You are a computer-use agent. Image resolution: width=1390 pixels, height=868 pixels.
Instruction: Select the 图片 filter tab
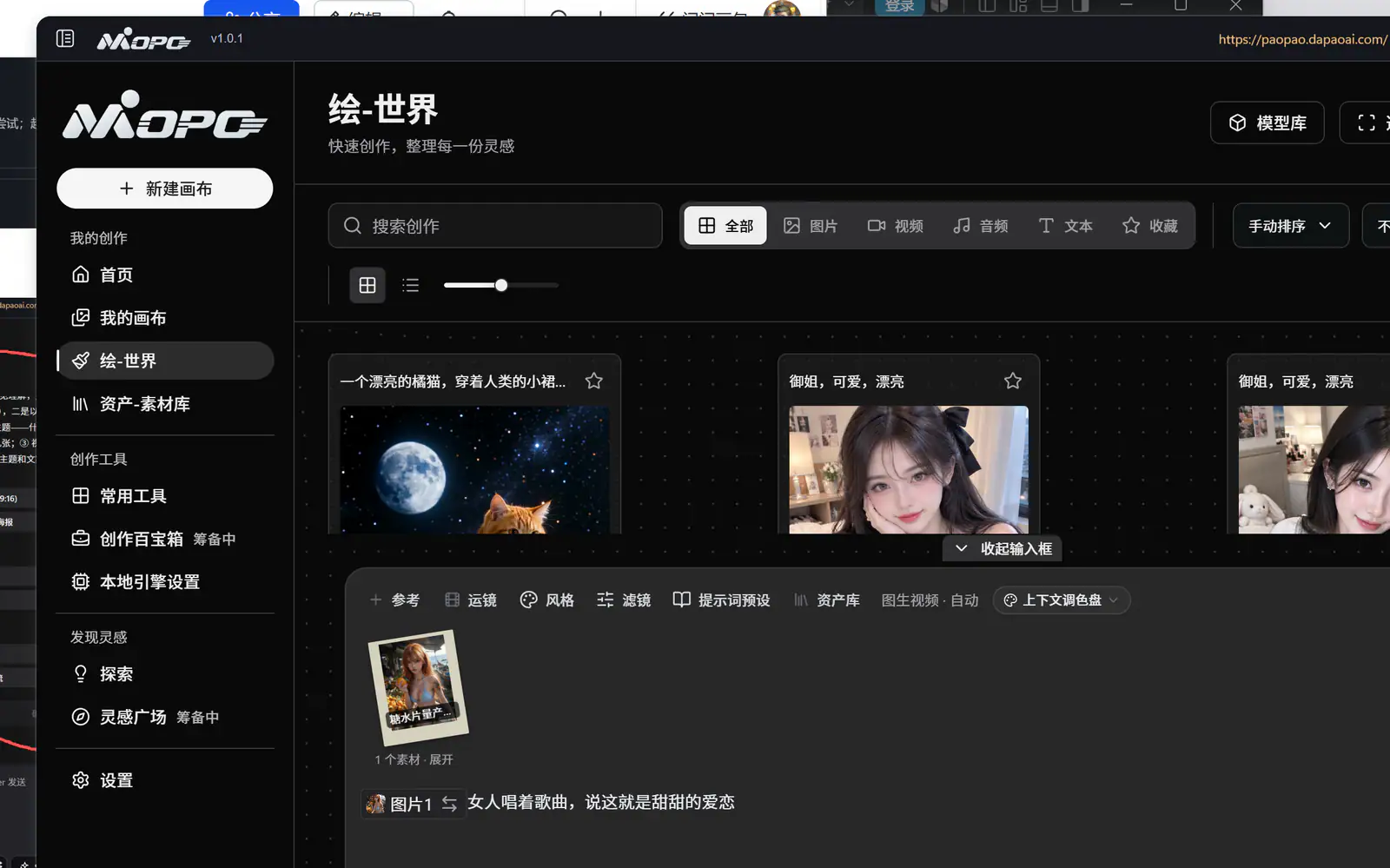[x=811, y=226]
